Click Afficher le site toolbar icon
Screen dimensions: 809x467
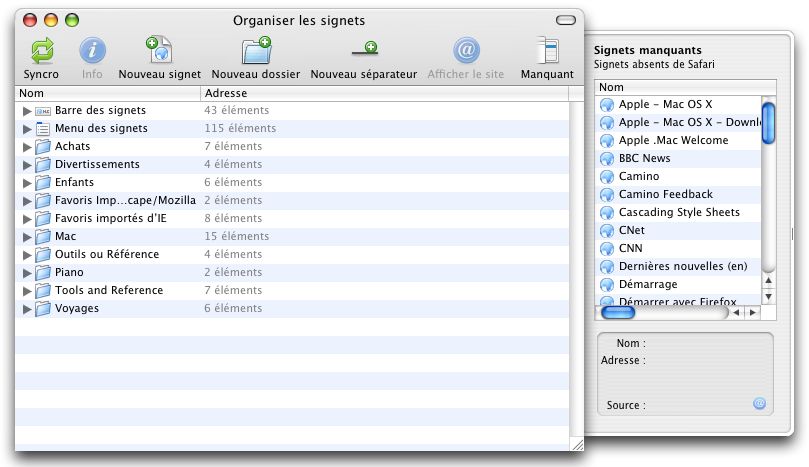click(x=466, y=50)
